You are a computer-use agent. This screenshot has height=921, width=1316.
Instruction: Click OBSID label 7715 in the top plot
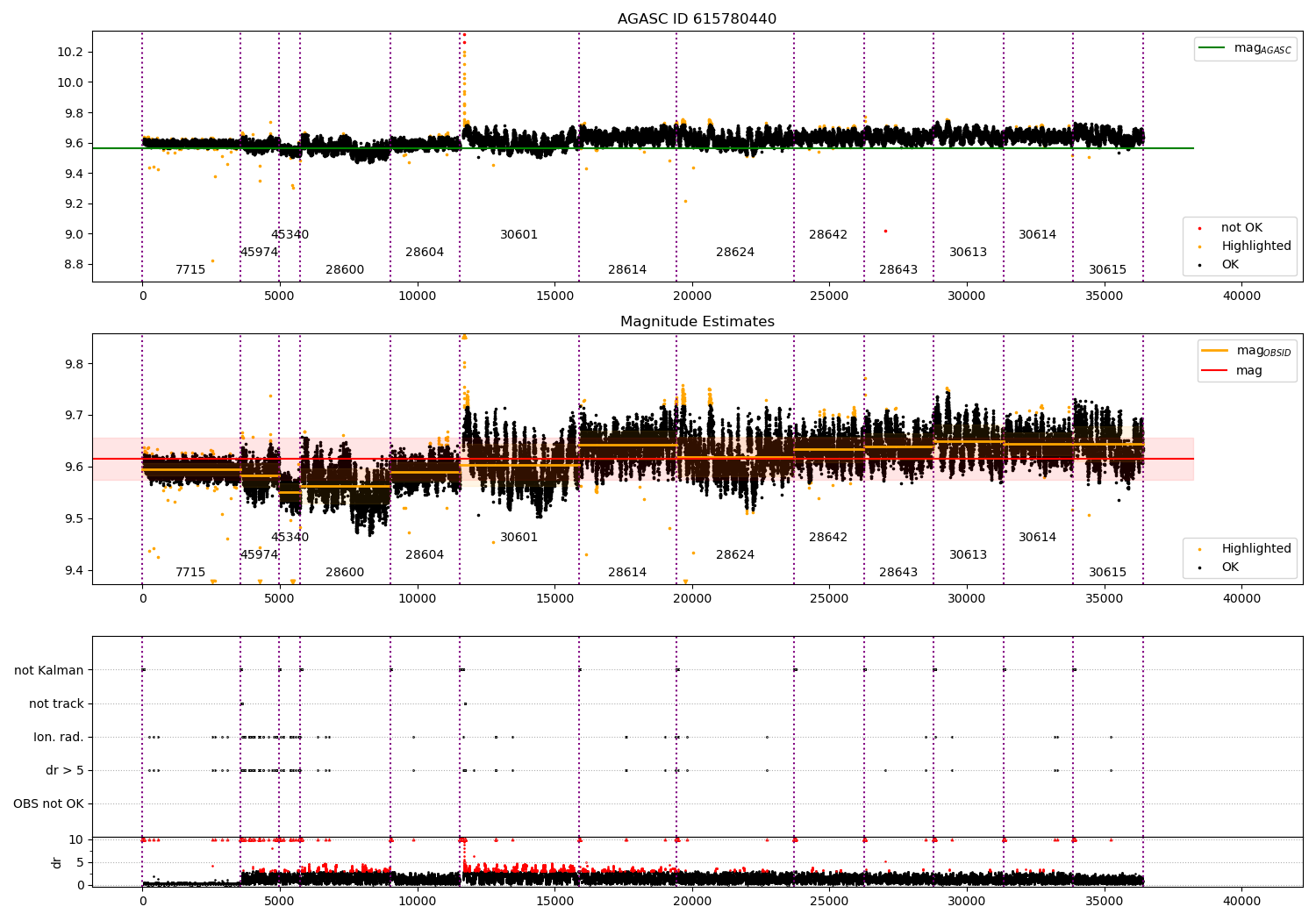coord(190,270)
